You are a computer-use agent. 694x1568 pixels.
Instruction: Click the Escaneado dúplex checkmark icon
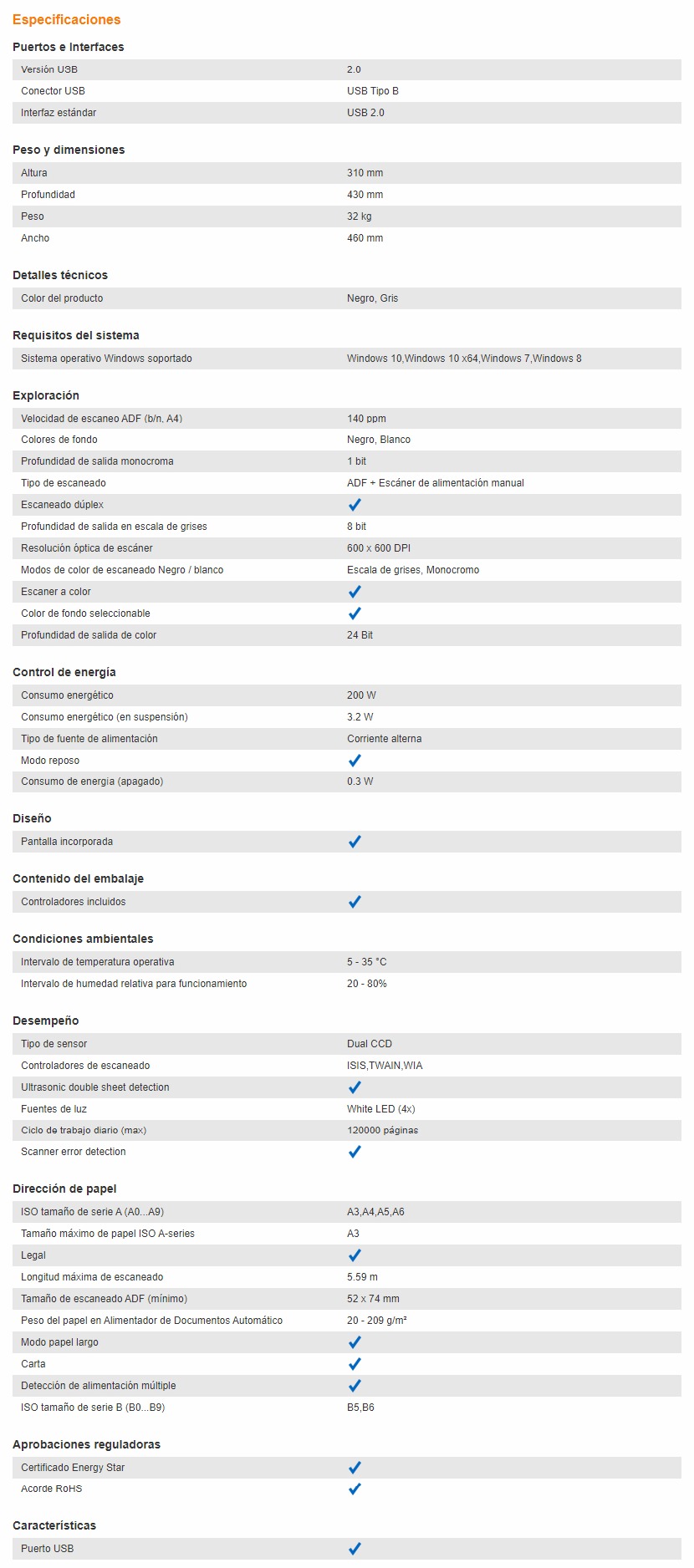tap(355, 505)
